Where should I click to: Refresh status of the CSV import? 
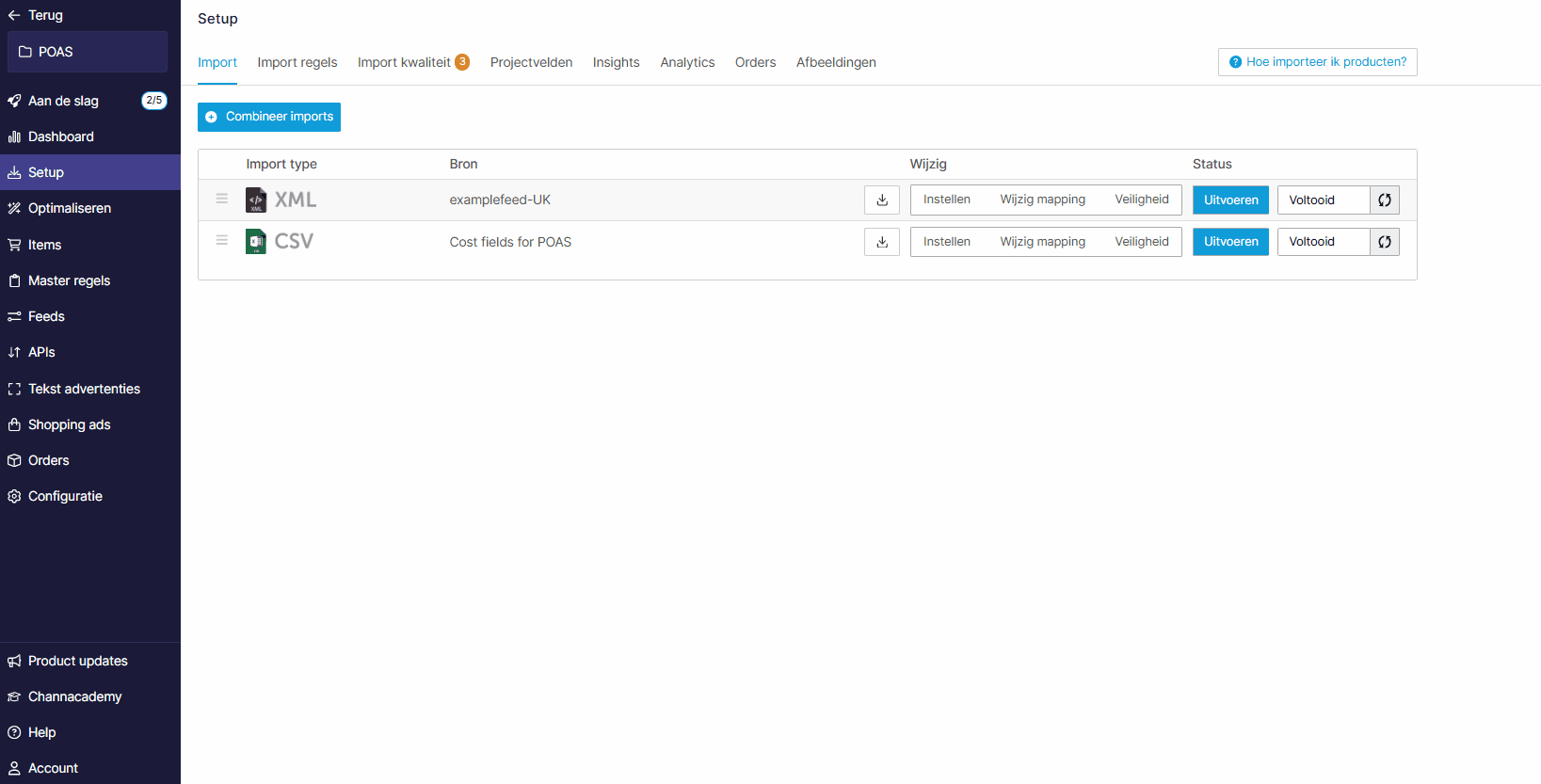coord(1385,242)
